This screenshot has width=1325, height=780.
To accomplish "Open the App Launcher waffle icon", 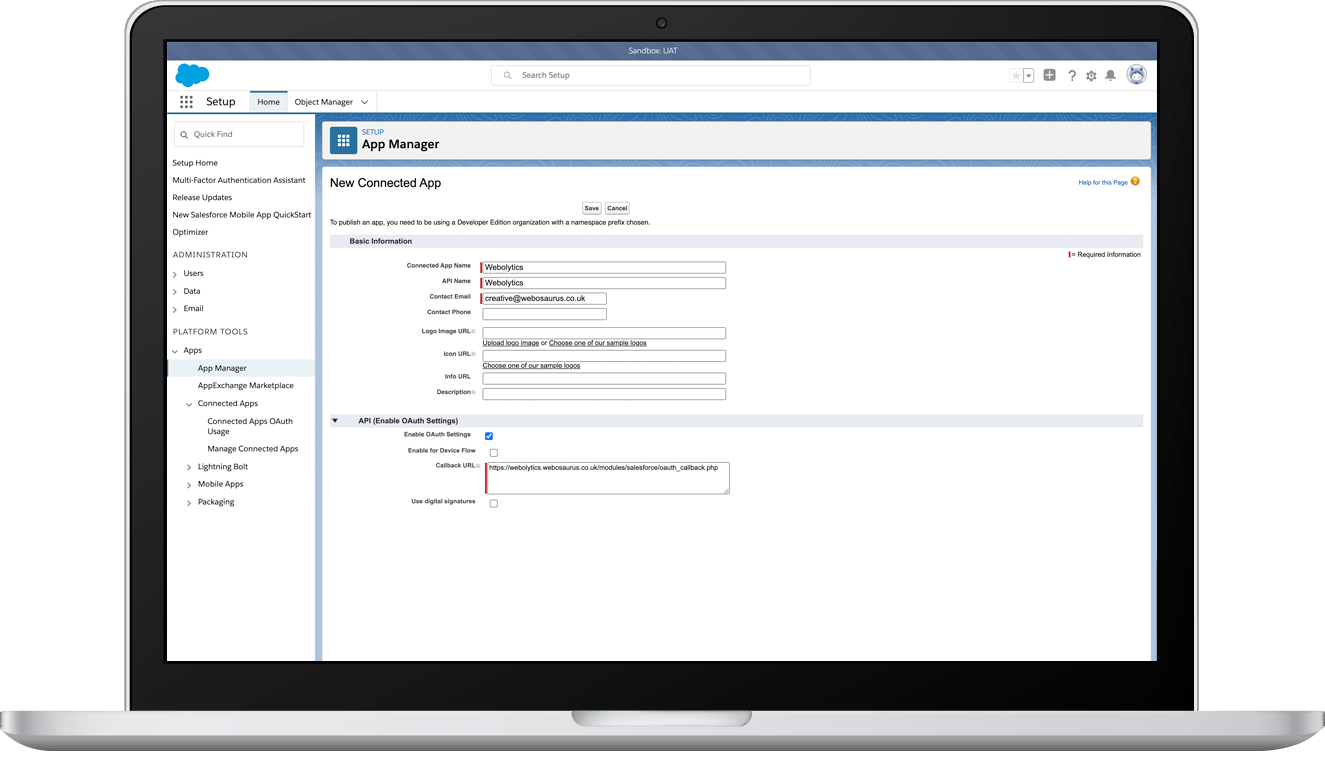I will tap(186, 101).
